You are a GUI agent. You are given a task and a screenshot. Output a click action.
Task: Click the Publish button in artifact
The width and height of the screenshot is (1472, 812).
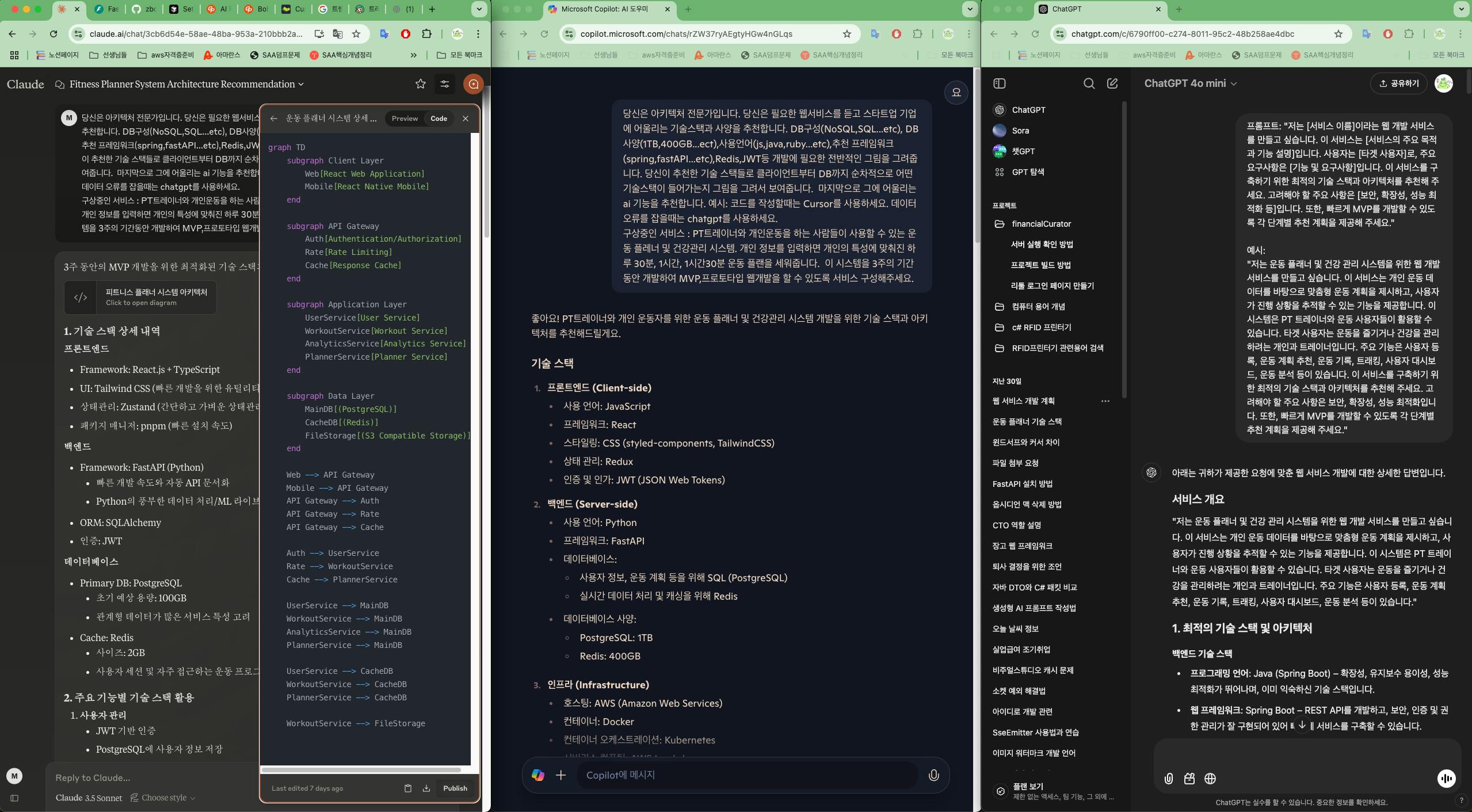(x=455, y=788)
